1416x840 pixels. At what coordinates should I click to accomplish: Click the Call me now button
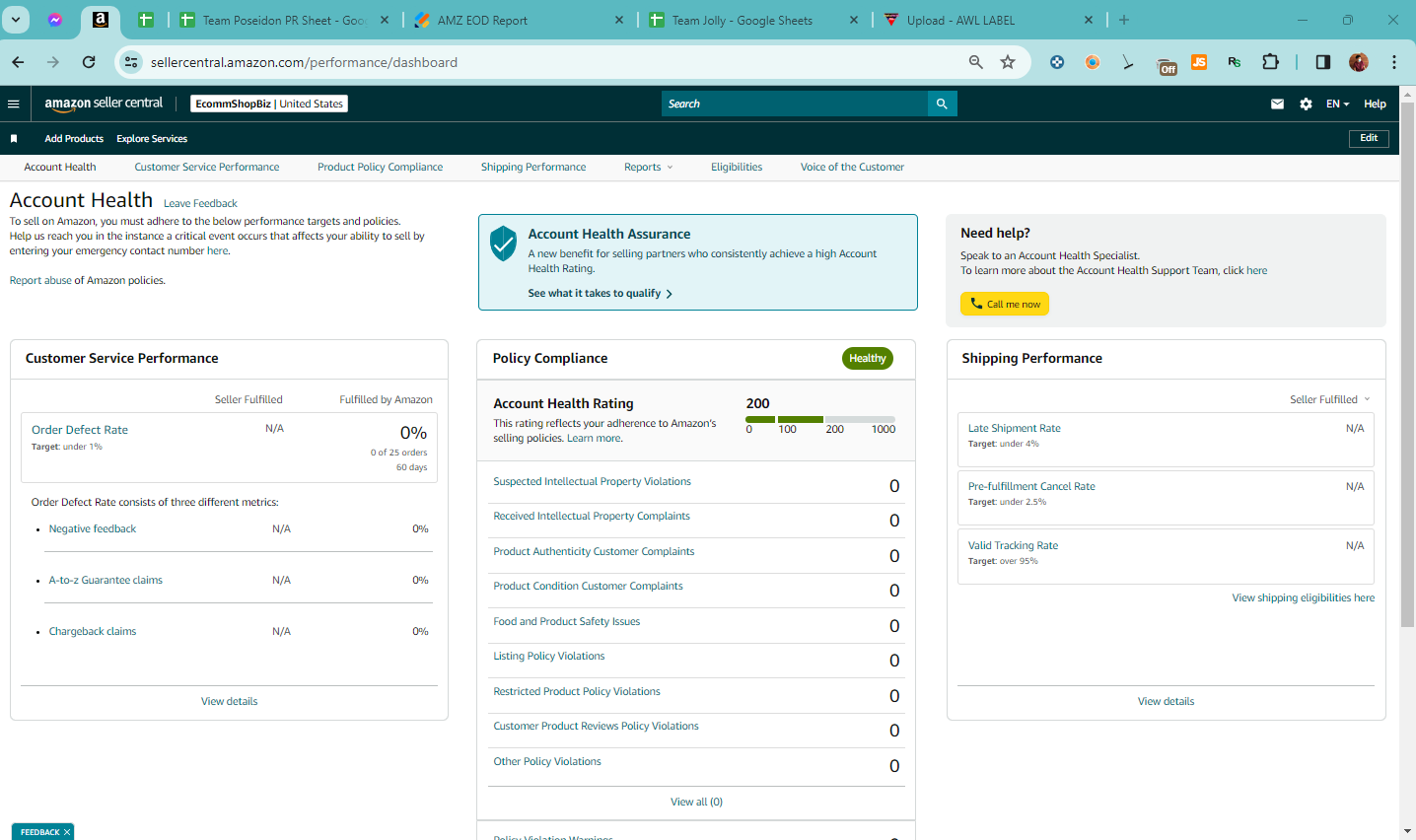pos(1005,304)
